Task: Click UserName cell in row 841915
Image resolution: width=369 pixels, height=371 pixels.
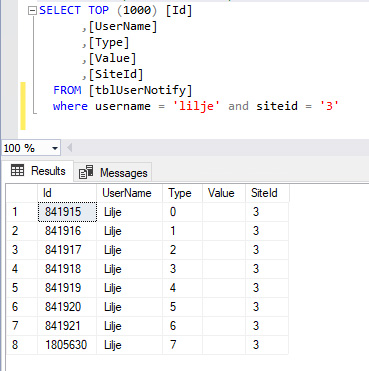Action: click(x=129, y=212)
